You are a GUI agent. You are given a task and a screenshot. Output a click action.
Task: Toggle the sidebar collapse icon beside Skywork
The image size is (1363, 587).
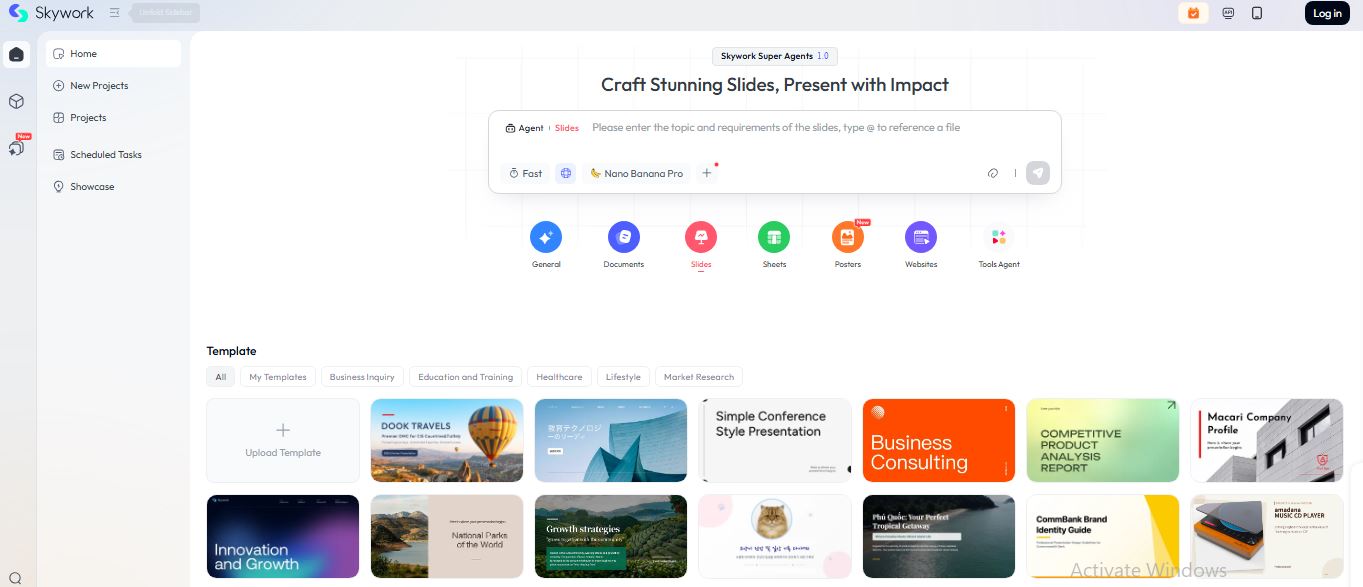(115, 13)
